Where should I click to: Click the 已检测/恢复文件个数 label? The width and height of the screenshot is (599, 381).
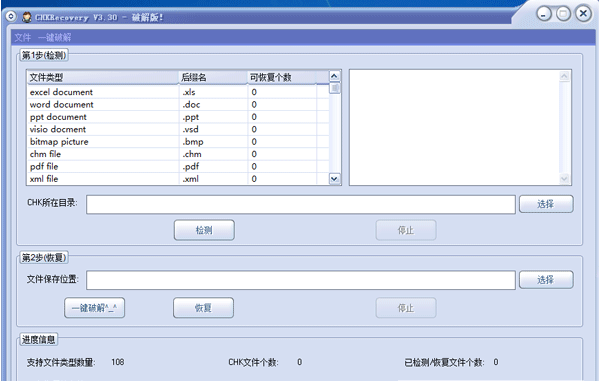444,362
